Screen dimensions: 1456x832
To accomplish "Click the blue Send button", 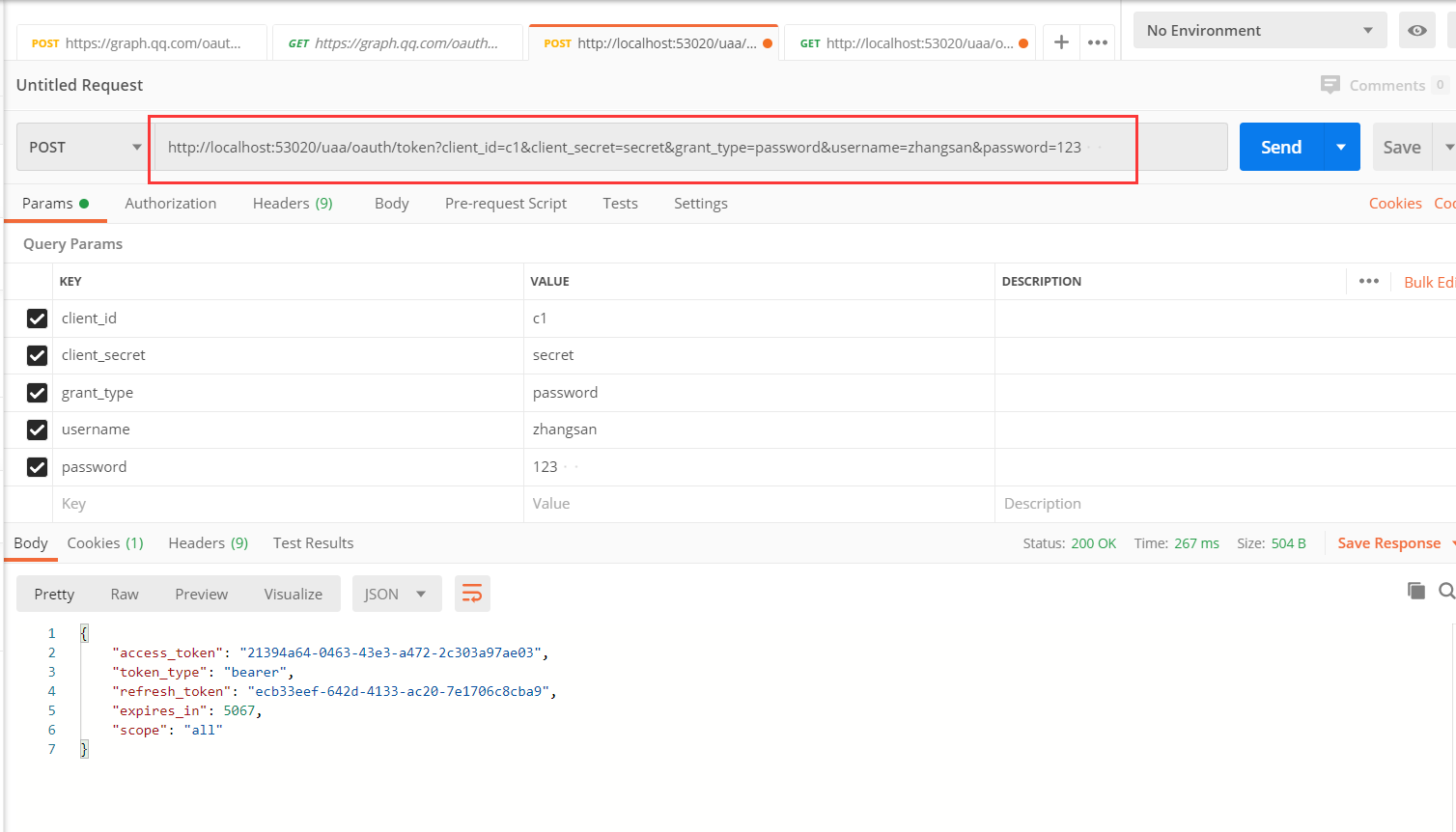I will [x=1280, y=148].
